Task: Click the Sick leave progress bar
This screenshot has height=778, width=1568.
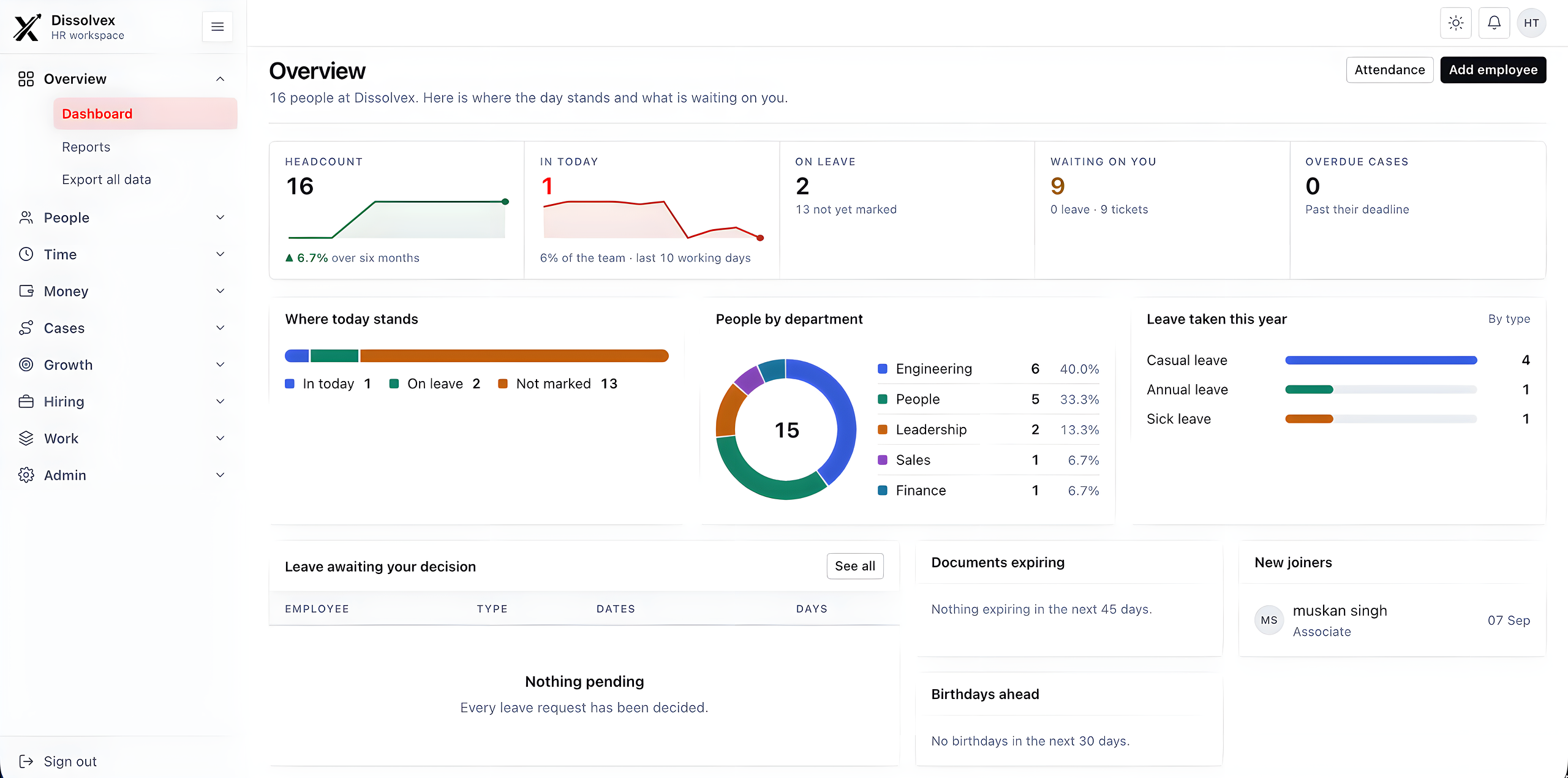Action: tap(1381, 419)
